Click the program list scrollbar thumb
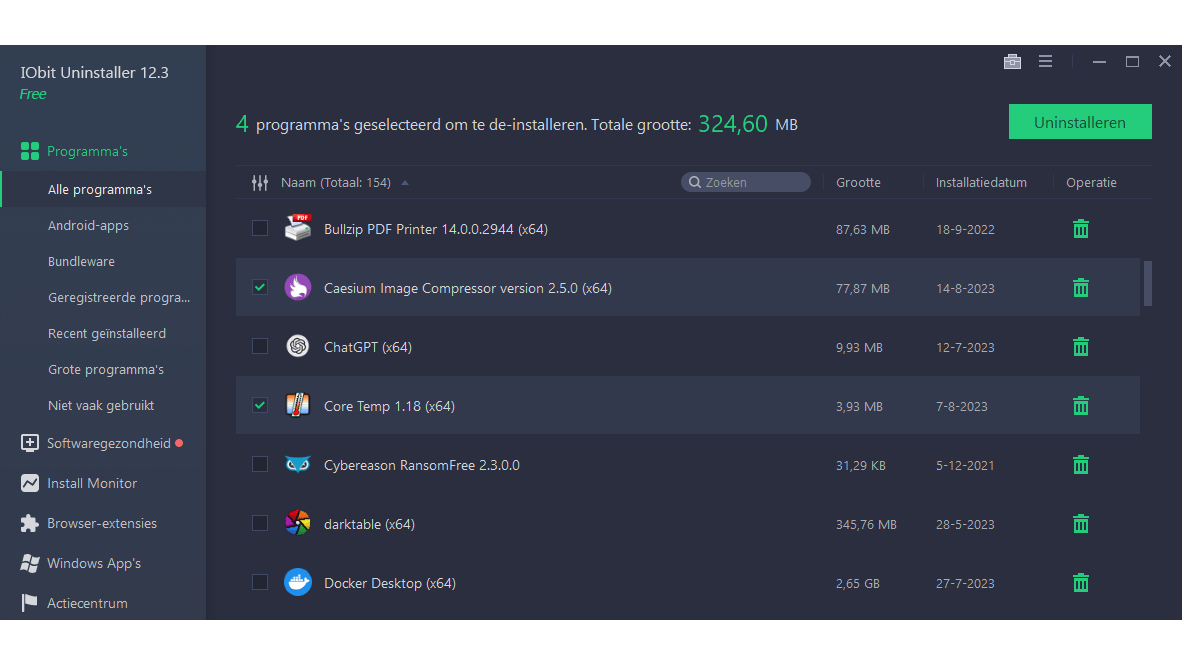 (1148, 283)
